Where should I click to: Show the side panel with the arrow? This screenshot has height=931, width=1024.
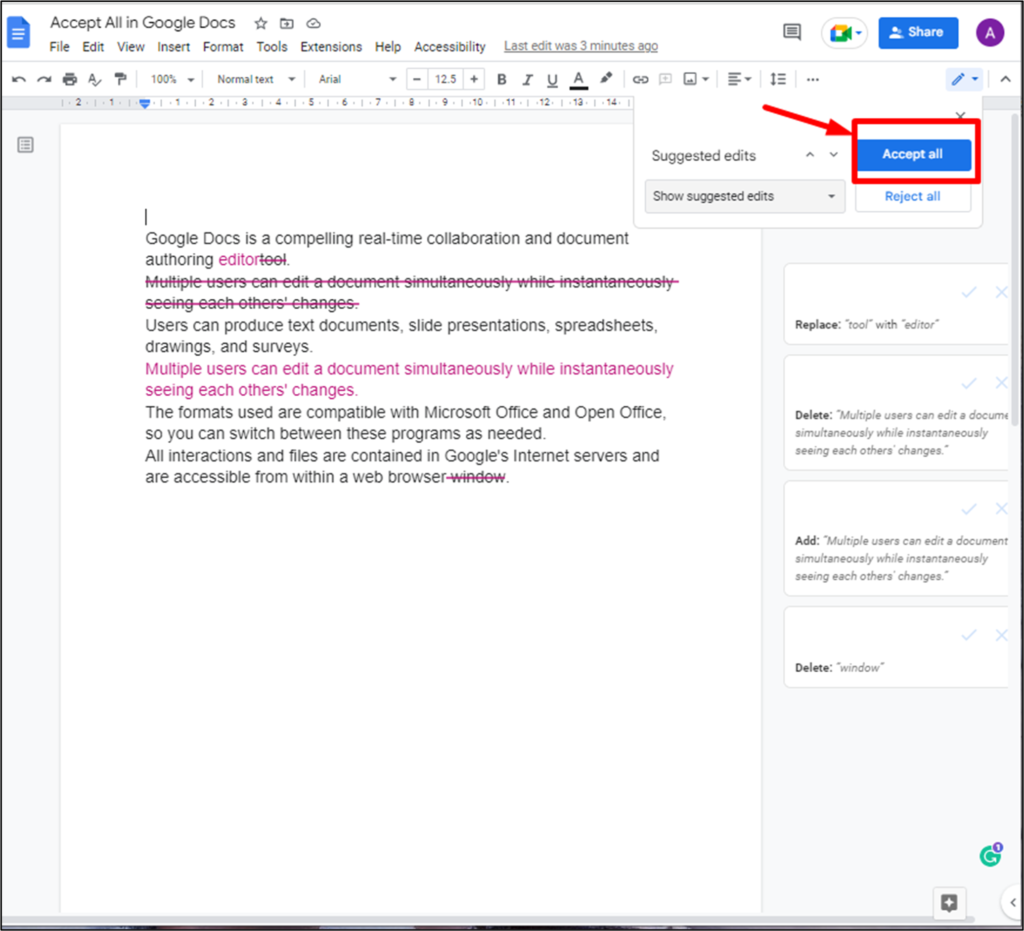point(1012,903)
